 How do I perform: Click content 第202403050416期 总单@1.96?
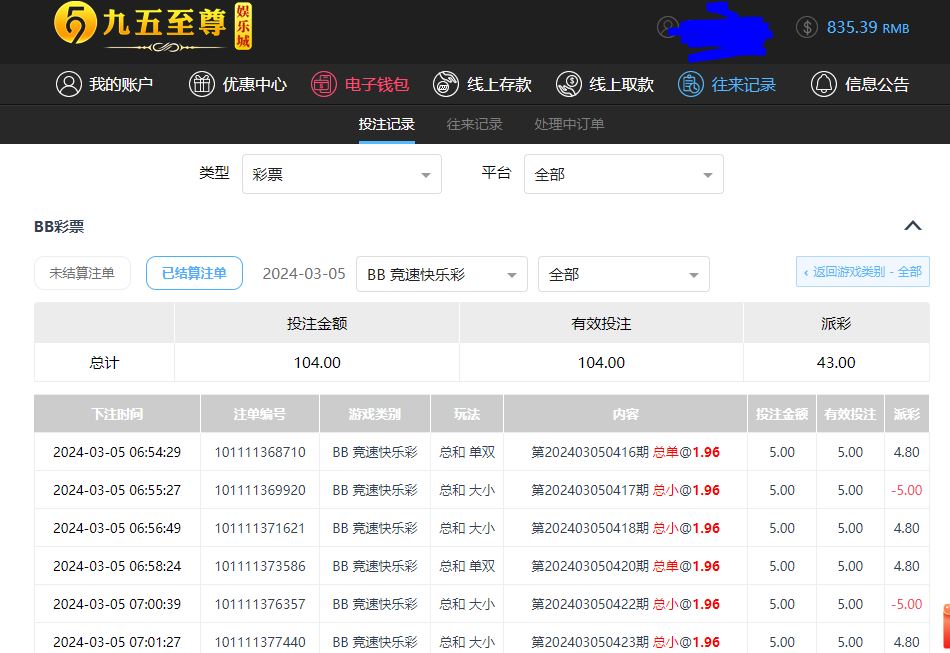pyautogui.click(x=625, y=452)
